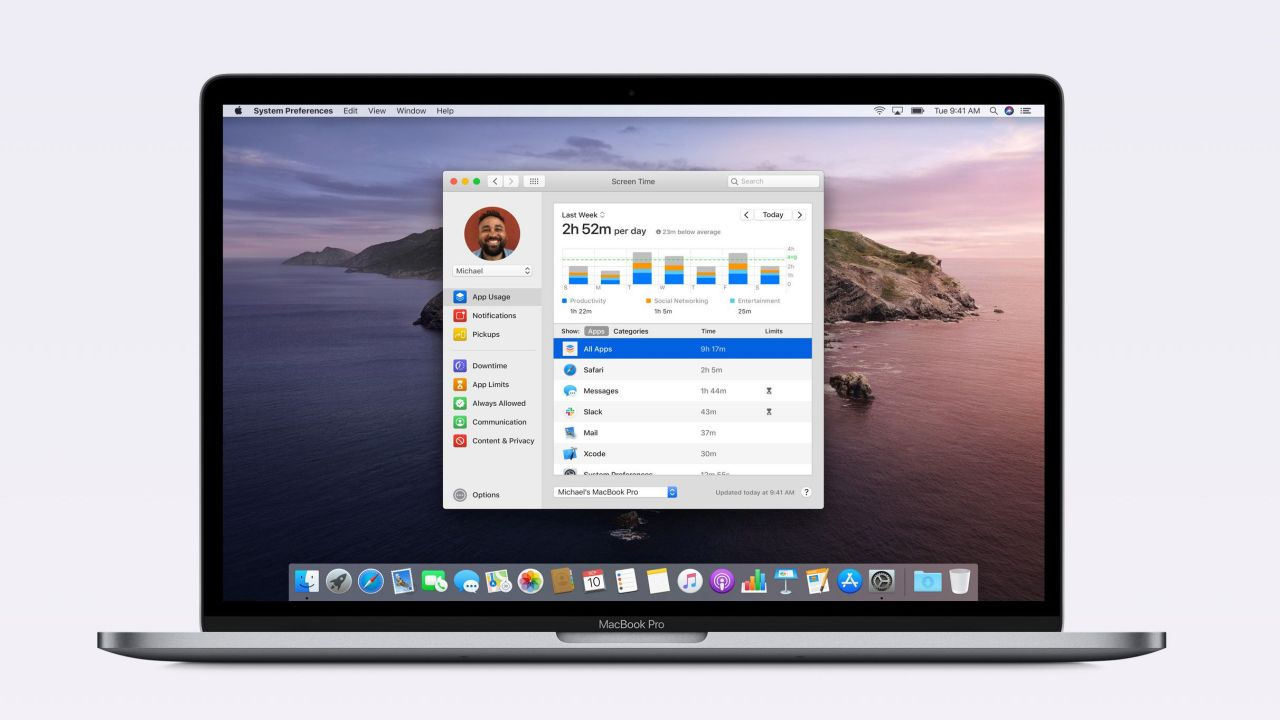Click the show-all grid button in toolbar
This screenshot has width=1280, height=720.
[x=534, y=181]
